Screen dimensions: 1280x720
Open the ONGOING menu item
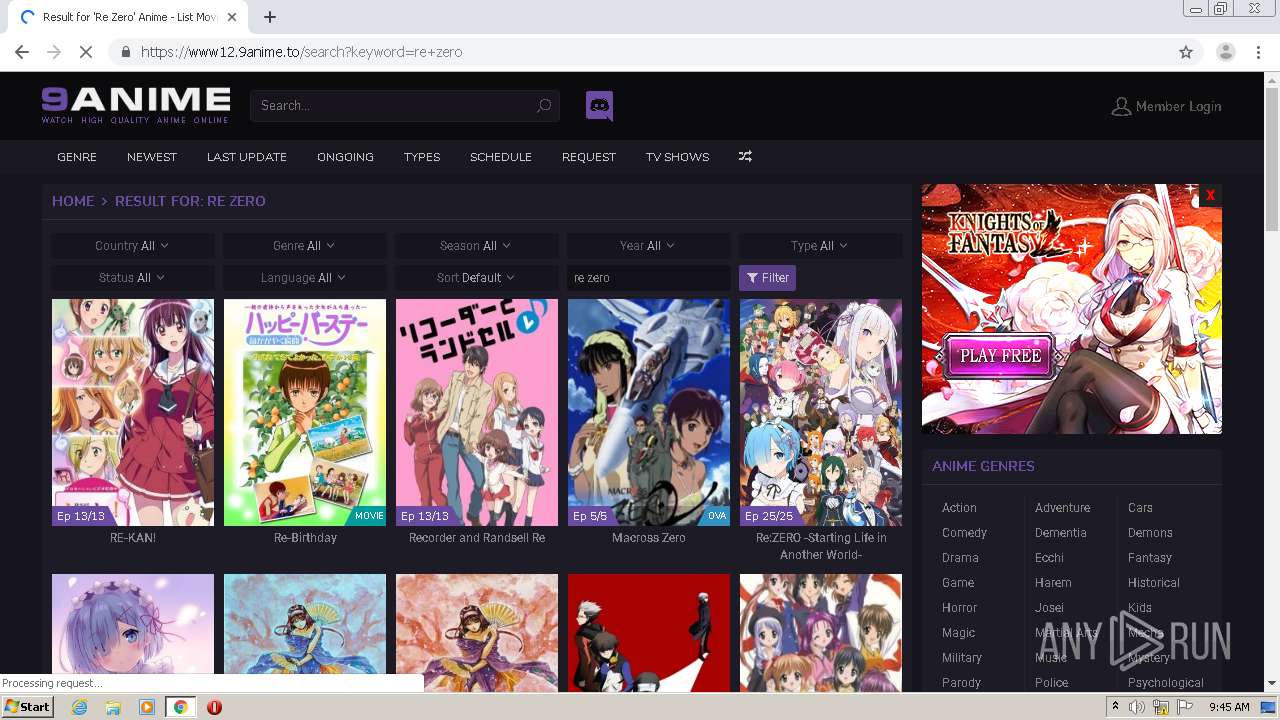345,157
